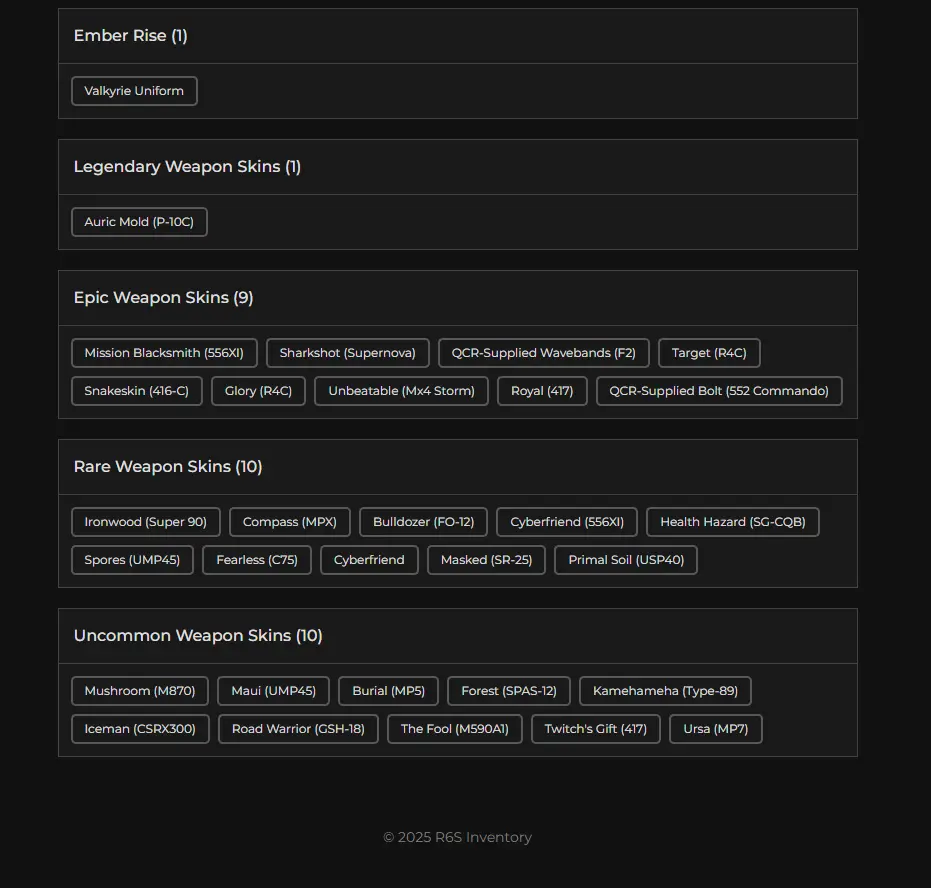Click the Valkyrie Uniform tag
Viewport: 931px width, 888px height.
134,91
